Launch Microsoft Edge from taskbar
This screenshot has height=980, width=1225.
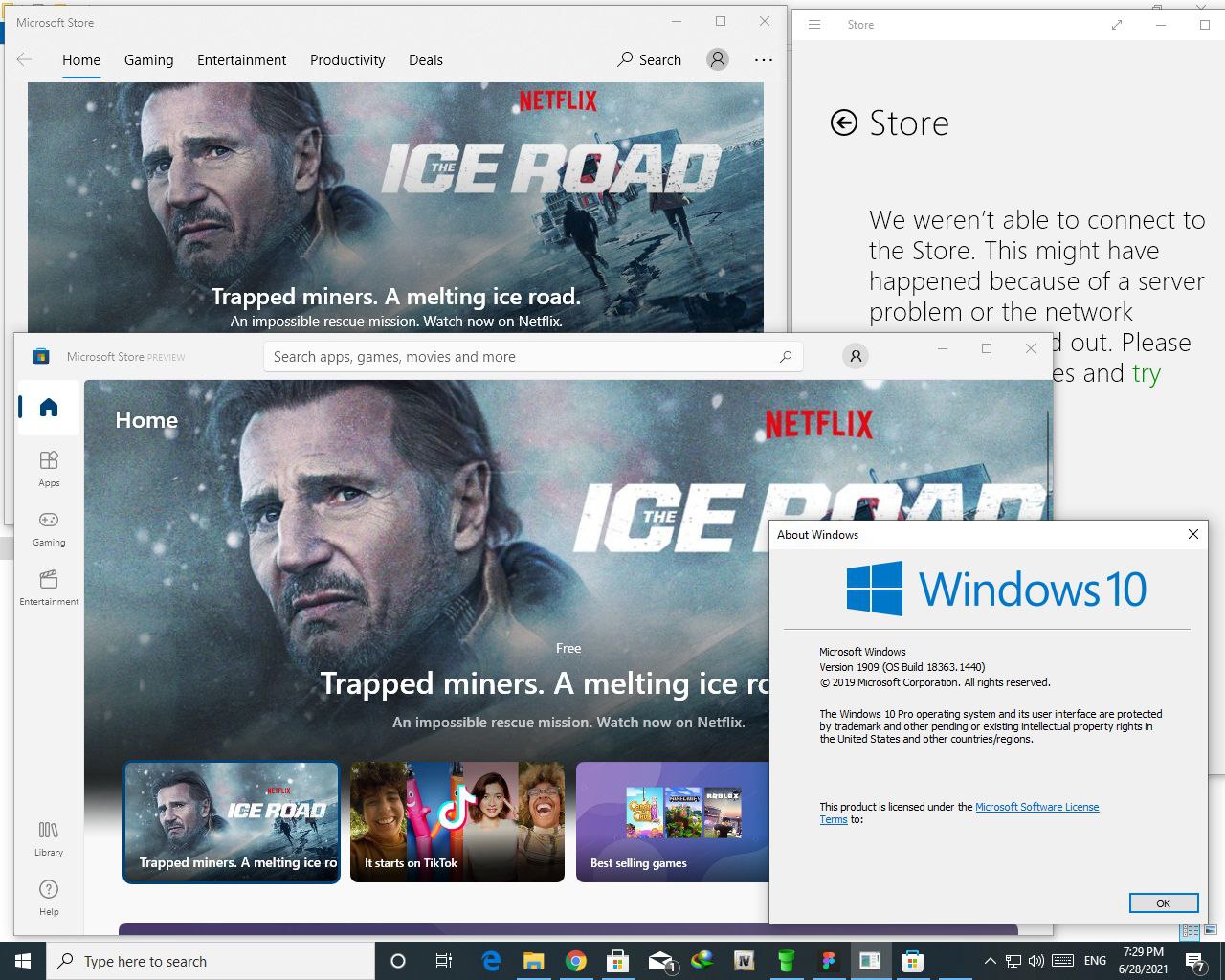(x=491, y=961)
